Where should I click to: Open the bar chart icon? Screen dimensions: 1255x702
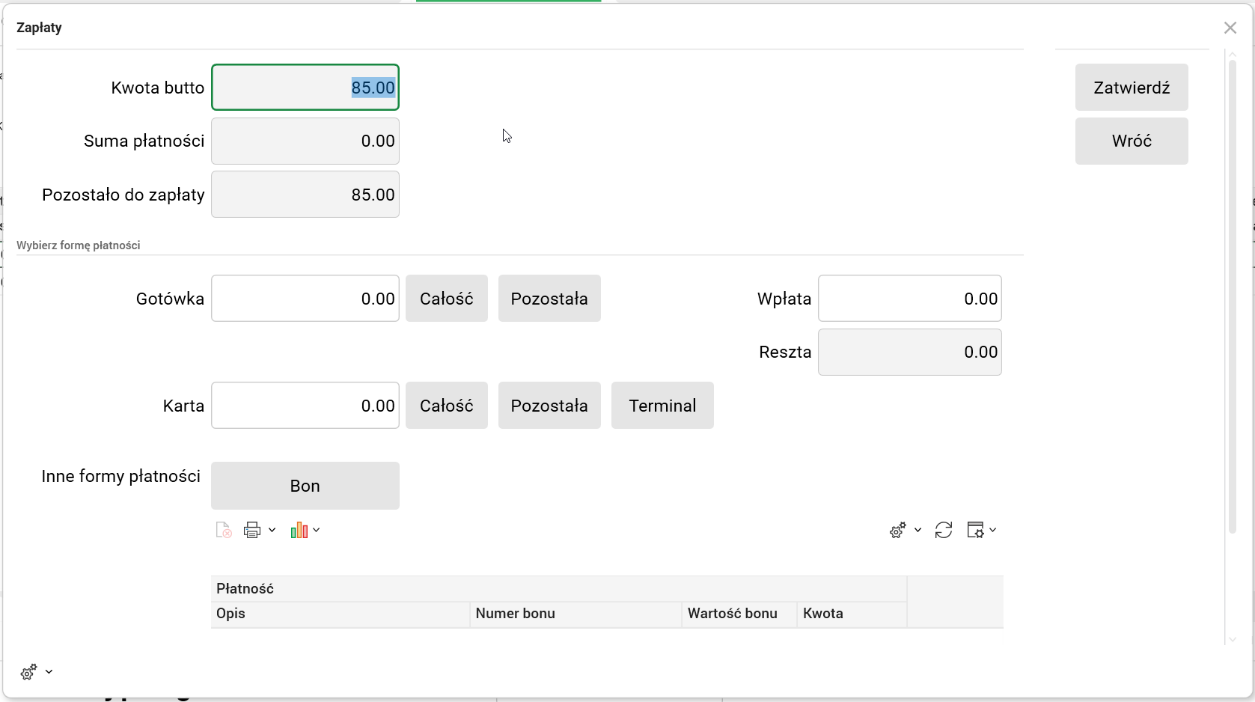point(299,530)
